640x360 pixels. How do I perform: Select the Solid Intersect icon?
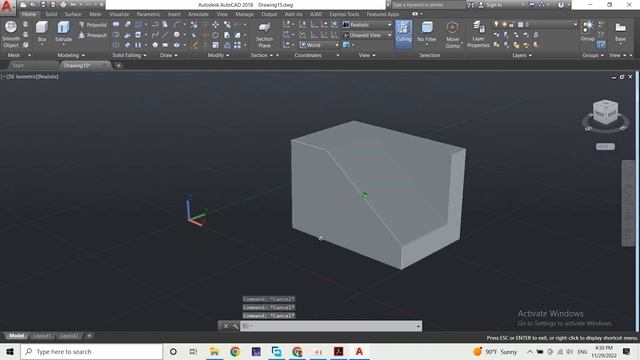116,45
